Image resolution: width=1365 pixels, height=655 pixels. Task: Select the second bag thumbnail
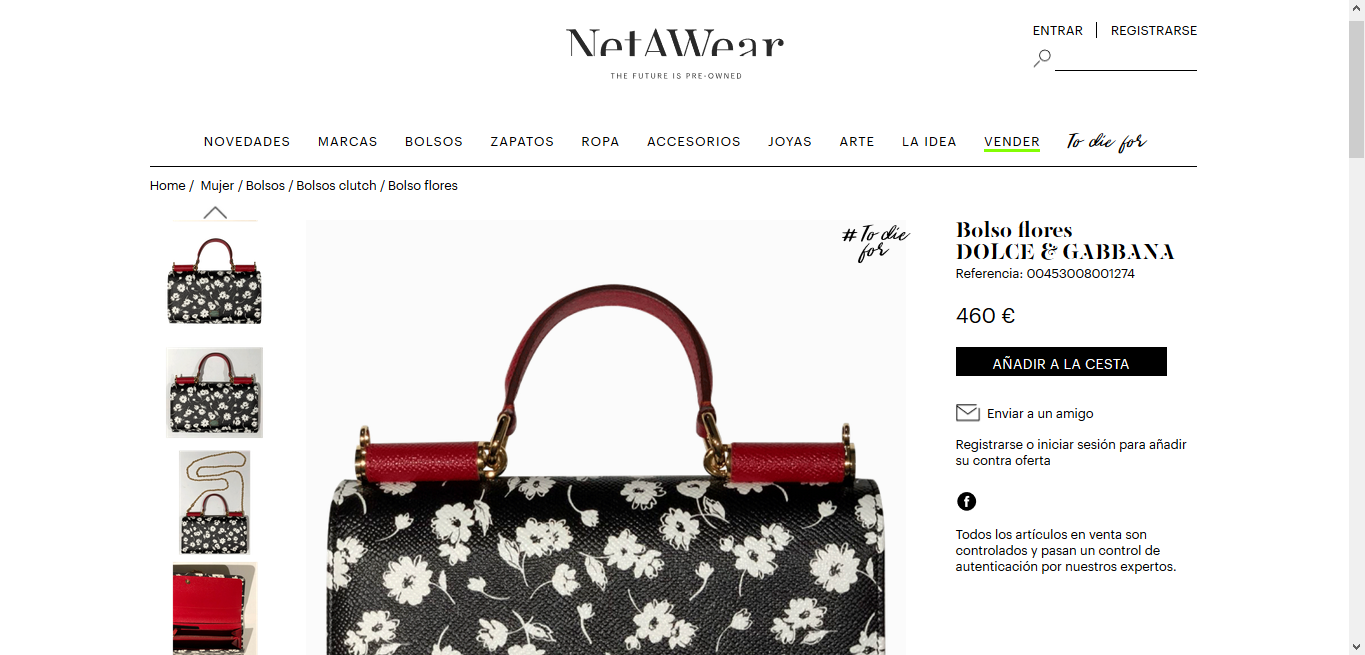pos(215,392)
